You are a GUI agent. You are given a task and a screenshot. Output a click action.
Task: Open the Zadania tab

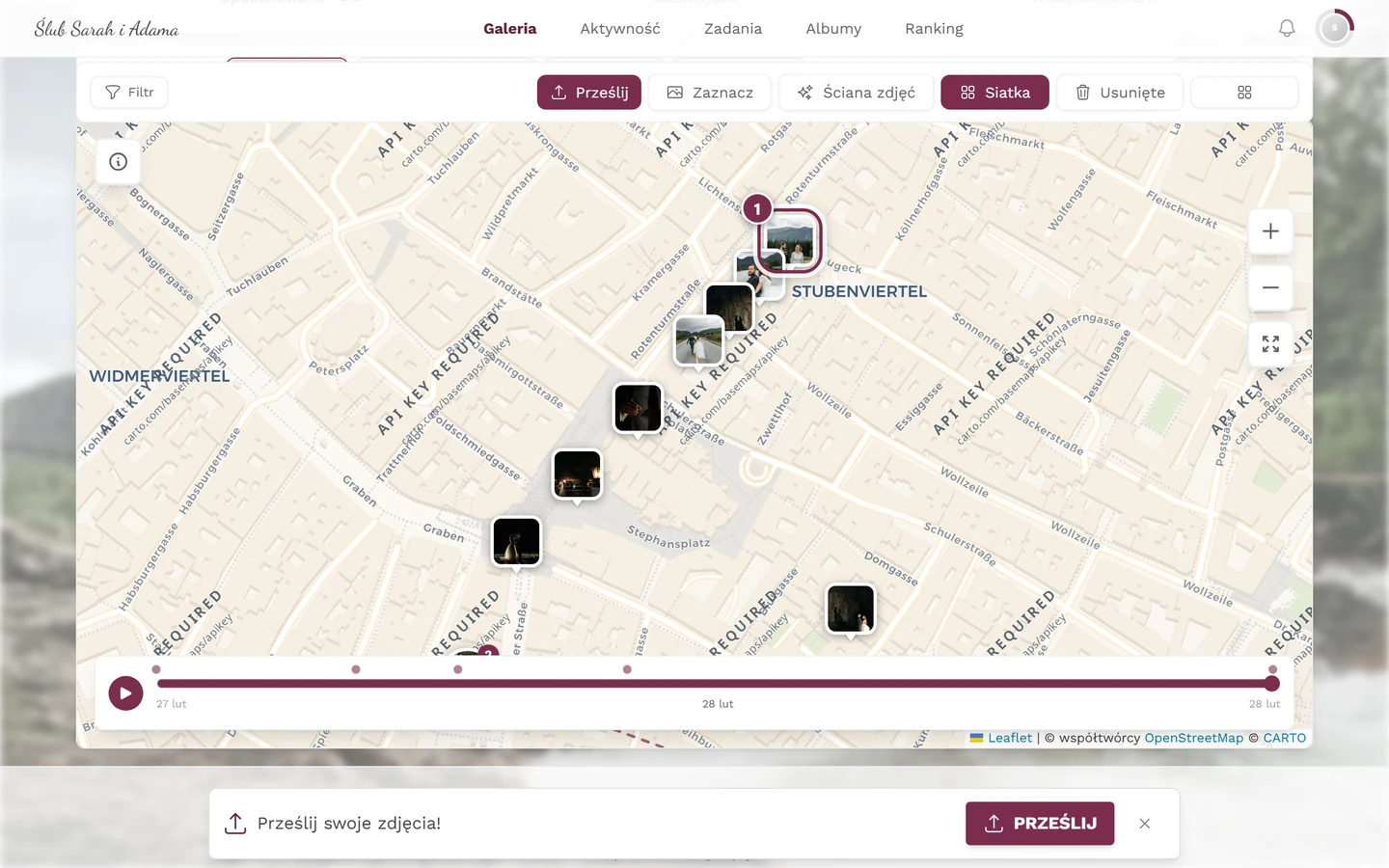733,29
